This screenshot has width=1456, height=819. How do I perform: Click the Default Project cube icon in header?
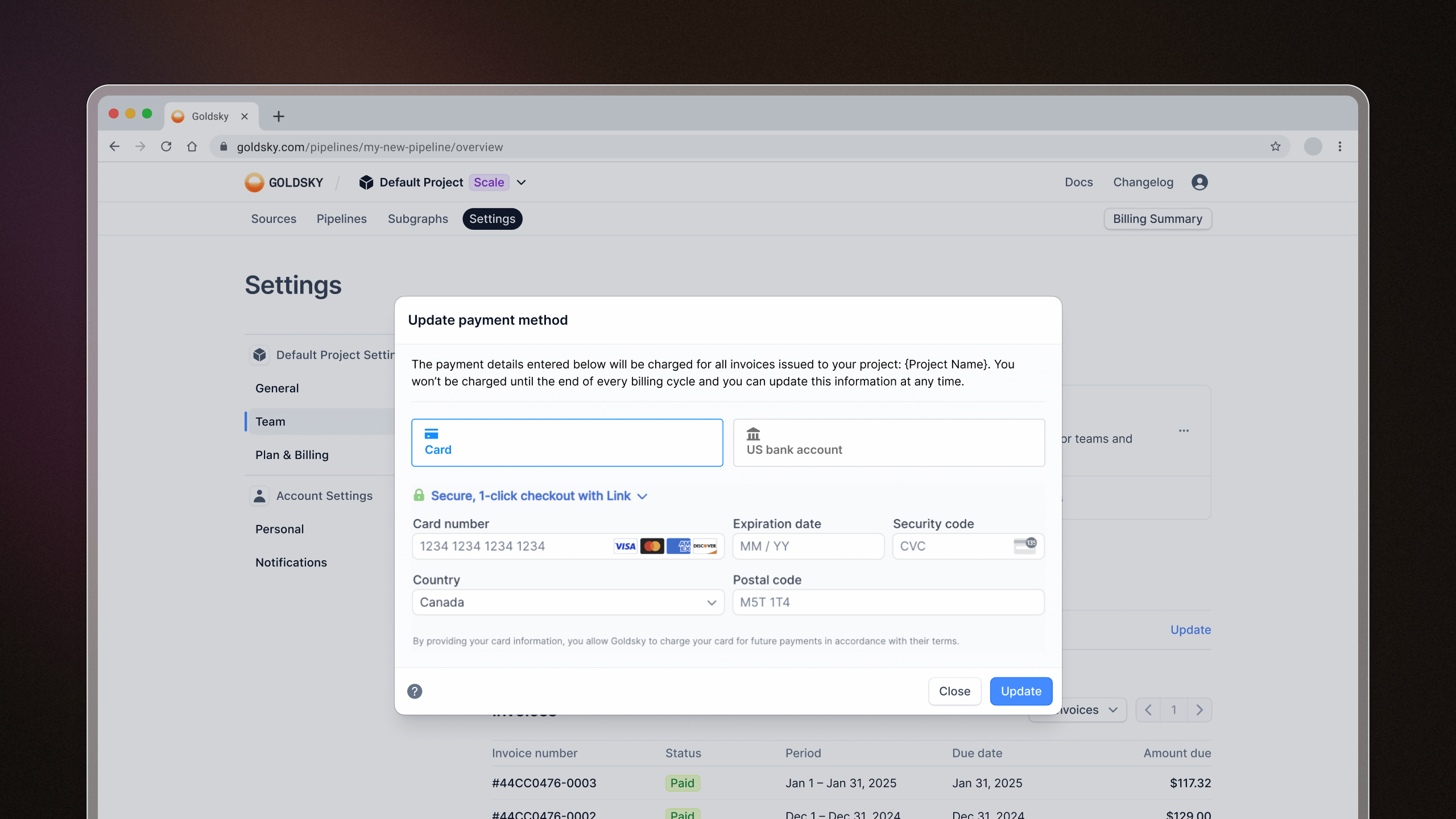click(x=366, y=183)
